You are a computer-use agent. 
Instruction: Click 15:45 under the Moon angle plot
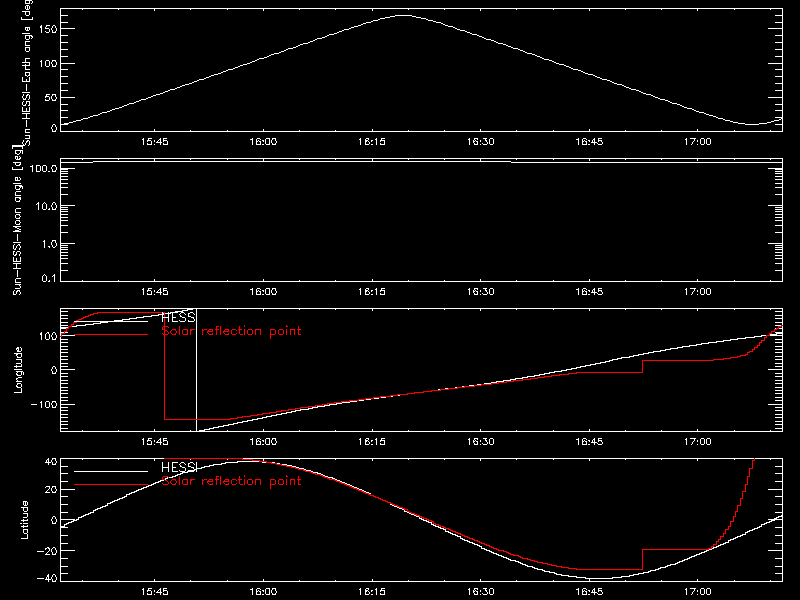(x=155, y=292)
